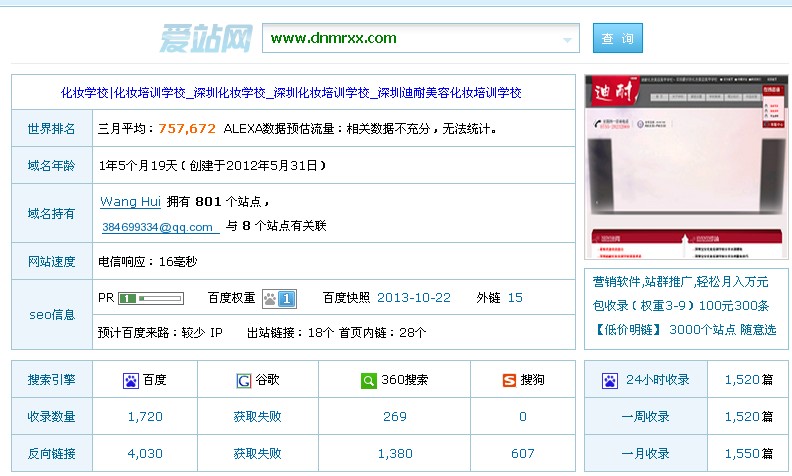Click the 反向链接 row header
This screenshot has height=476, width=792.
[x=52, y=453]
